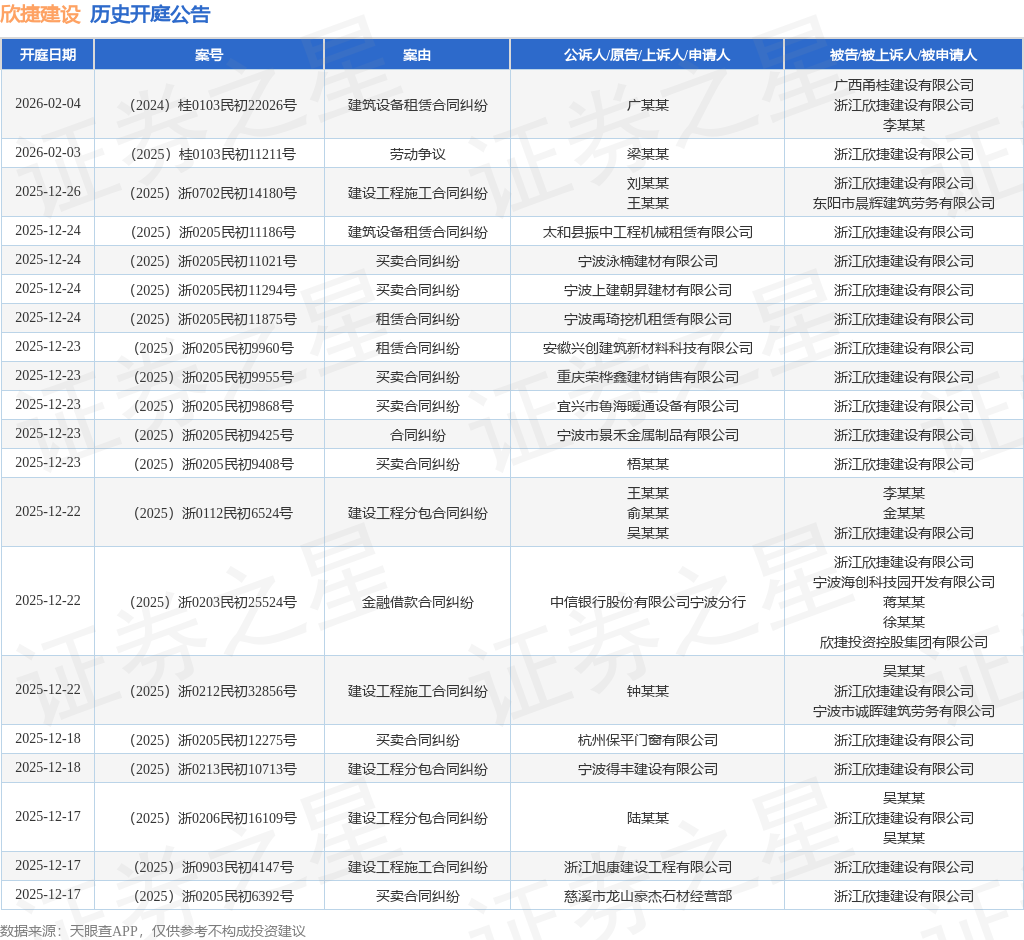
Task: Click the 劳动争议 case cause cell
Action: point(417,154)
